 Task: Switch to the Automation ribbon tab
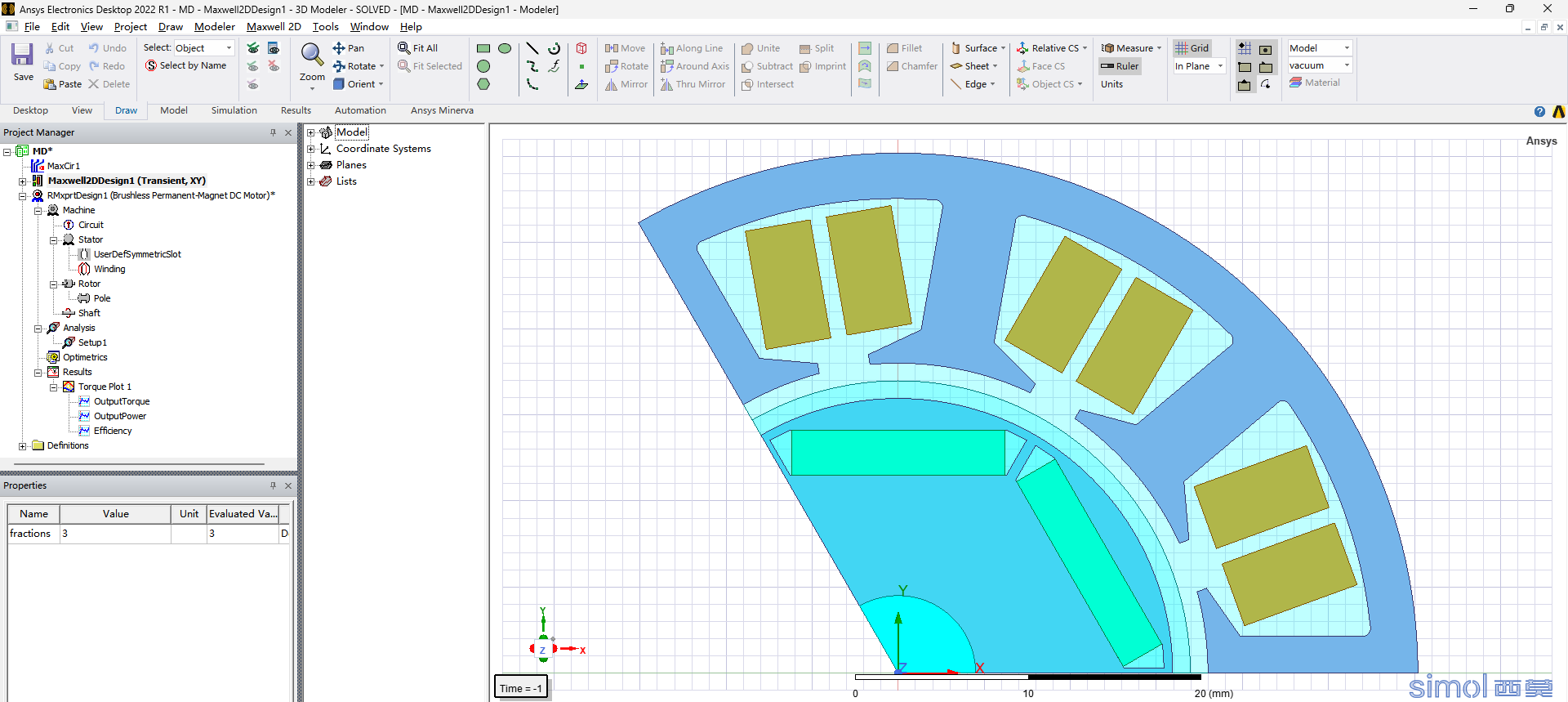[360, 110]
